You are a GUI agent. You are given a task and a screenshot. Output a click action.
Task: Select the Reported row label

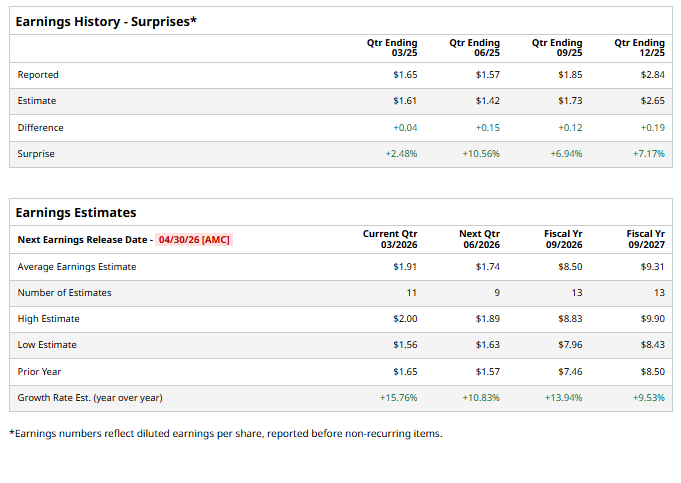click(x=38, y=75)
